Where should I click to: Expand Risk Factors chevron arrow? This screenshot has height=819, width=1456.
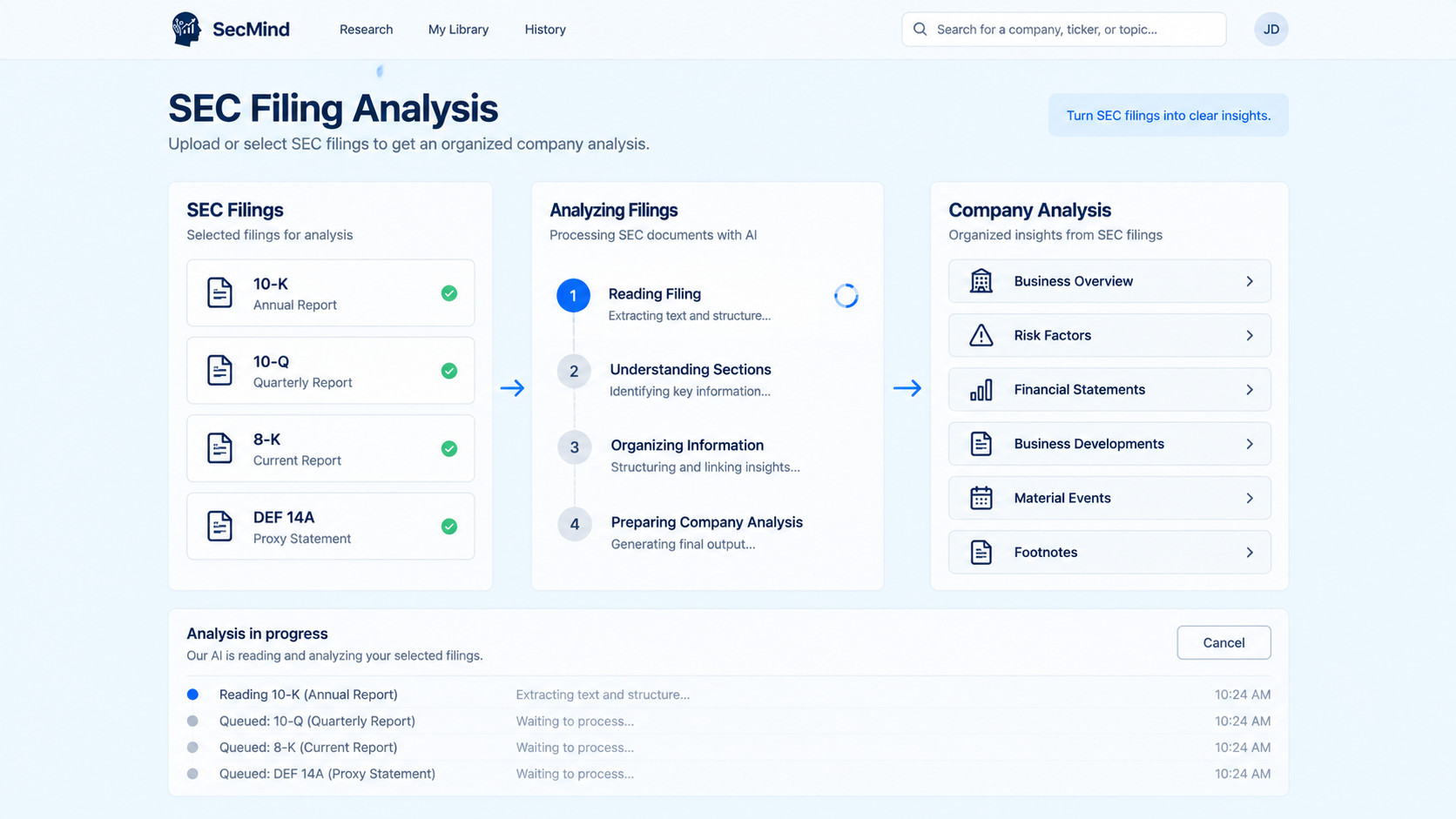[x=1250, y=335]
